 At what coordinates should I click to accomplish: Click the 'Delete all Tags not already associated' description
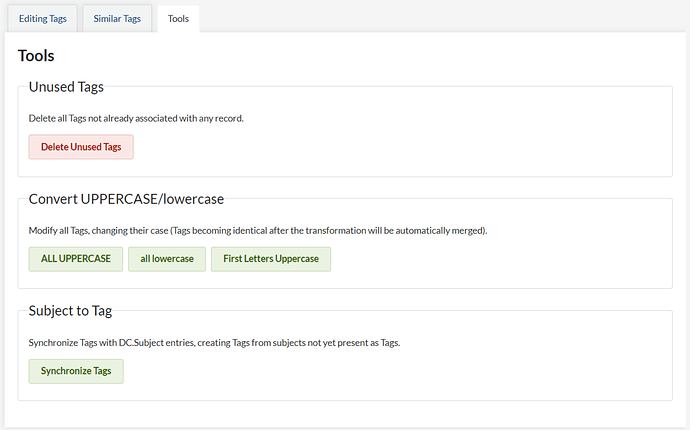click(x=136, y=118)
